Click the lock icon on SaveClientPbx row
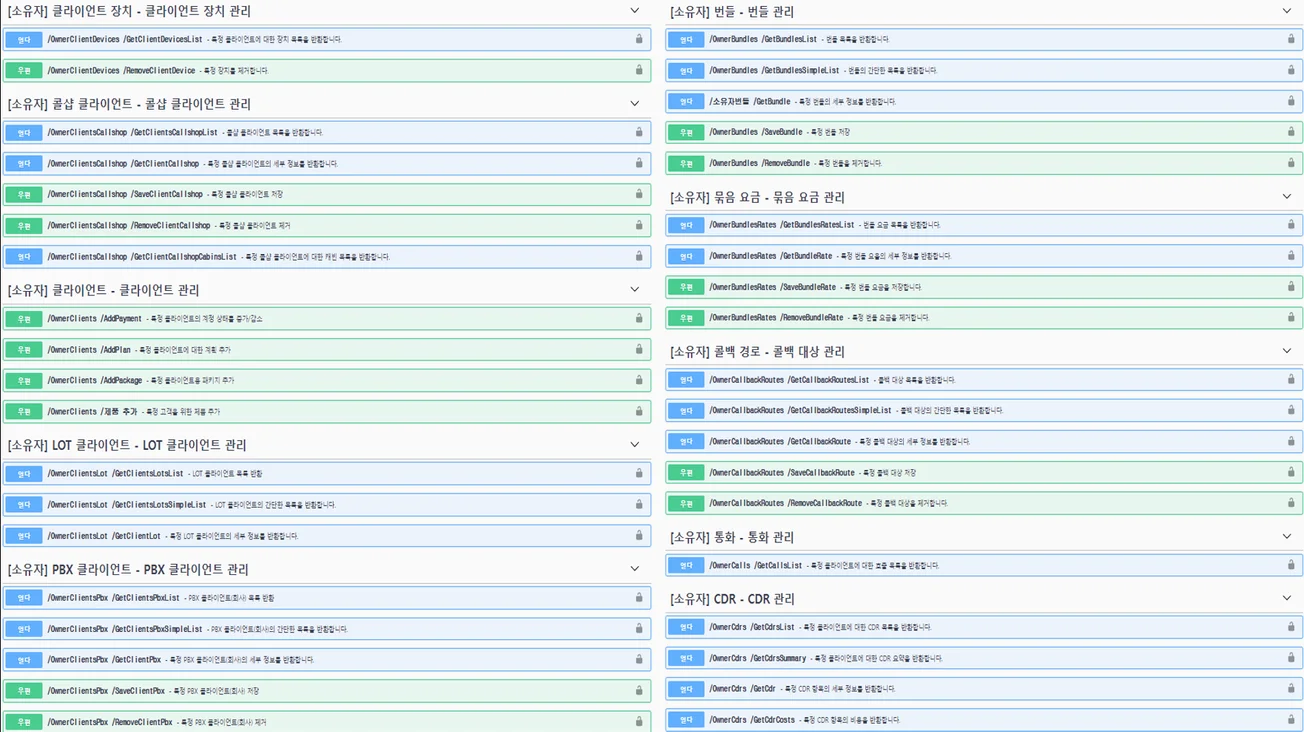Image resolution: width=1304 pixels, height=732 pixels. pyautogui.click(x=639, y=690)
